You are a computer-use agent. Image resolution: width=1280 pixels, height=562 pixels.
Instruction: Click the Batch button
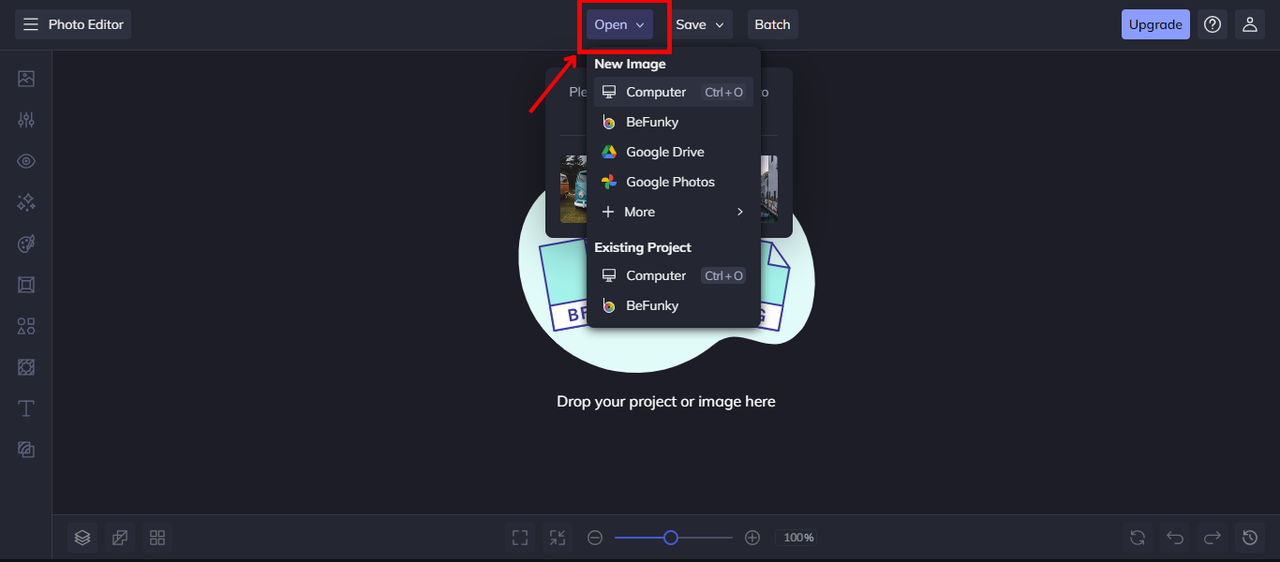tap(772, 25)
